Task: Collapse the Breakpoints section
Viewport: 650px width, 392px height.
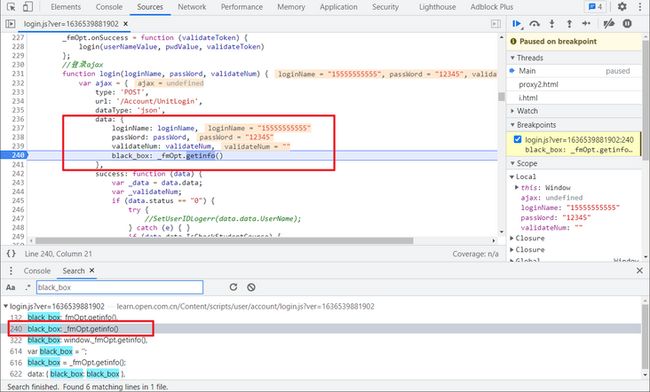Action: coord(512,125)
